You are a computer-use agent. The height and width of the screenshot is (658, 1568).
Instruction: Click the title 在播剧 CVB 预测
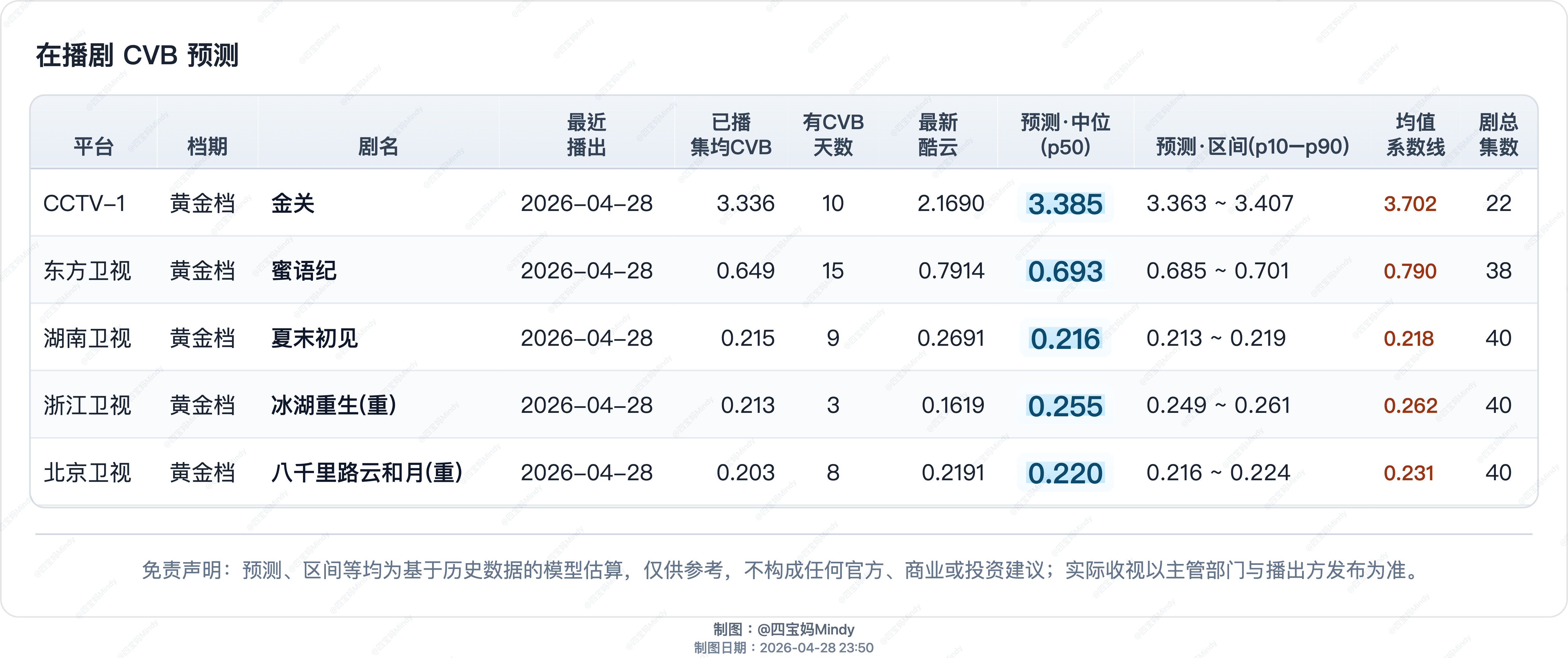[137, 55]
